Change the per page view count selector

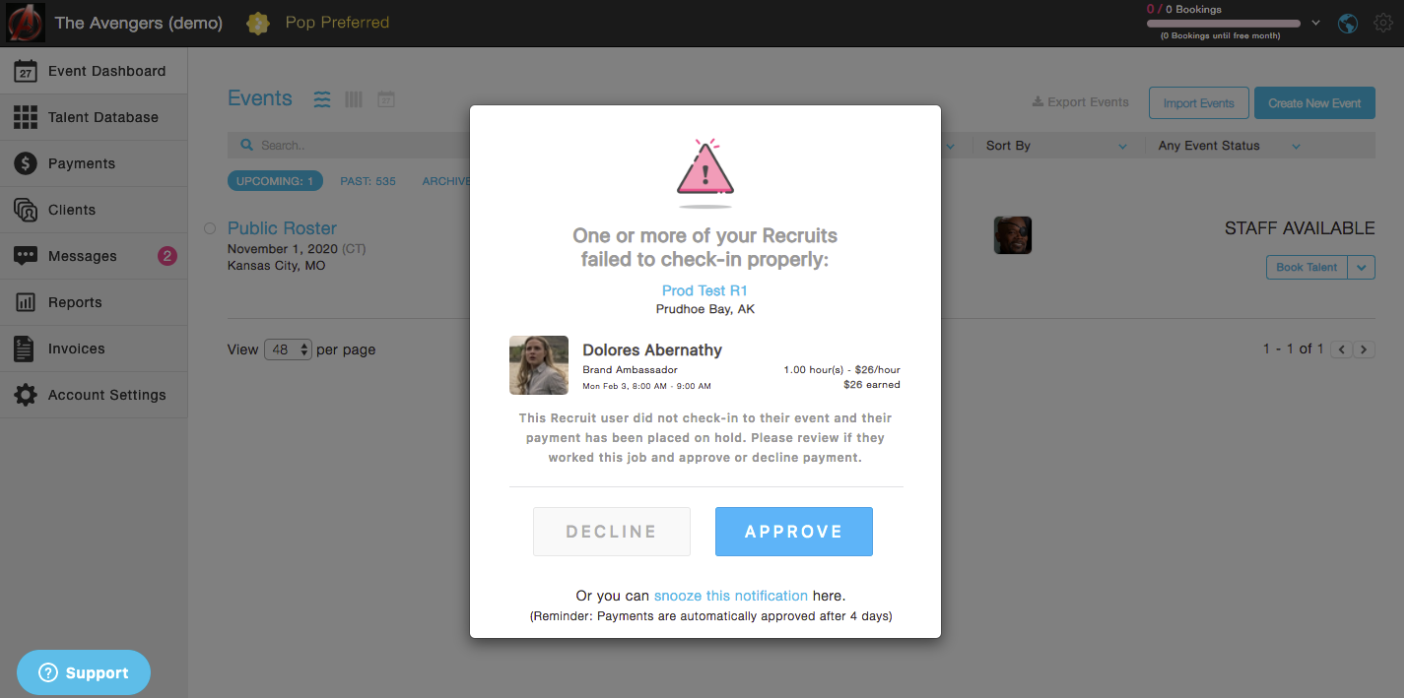288,350
